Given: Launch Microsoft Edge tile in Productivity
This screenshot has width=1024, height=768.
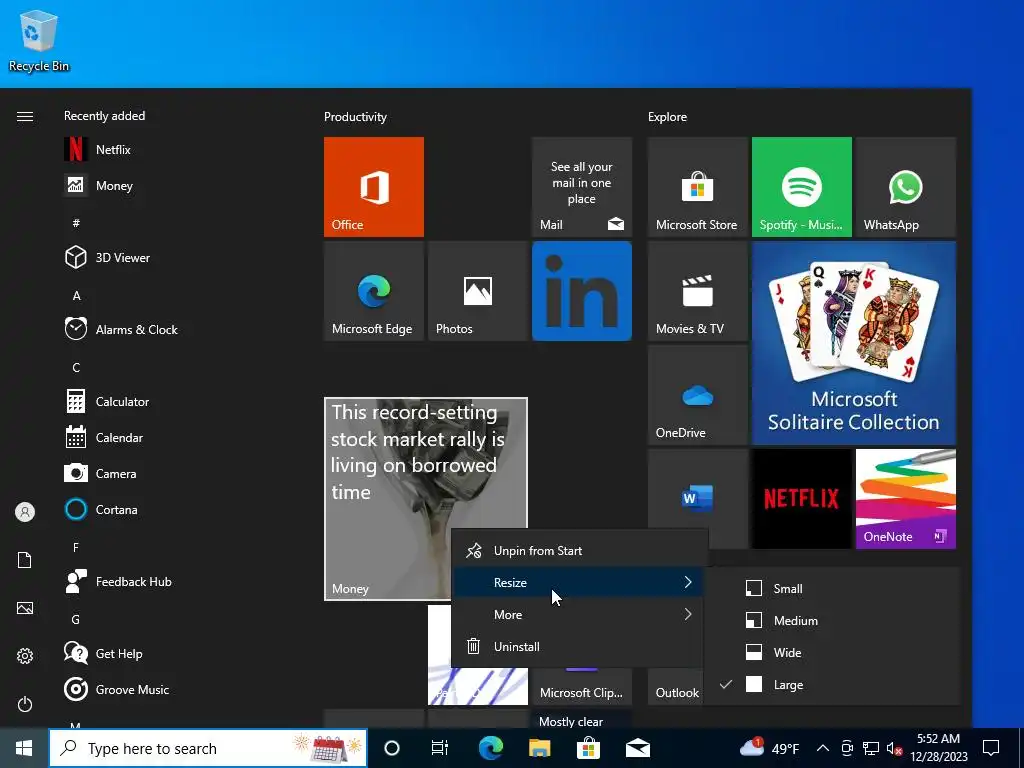Looking at the screenshot, I should point(374,291).
